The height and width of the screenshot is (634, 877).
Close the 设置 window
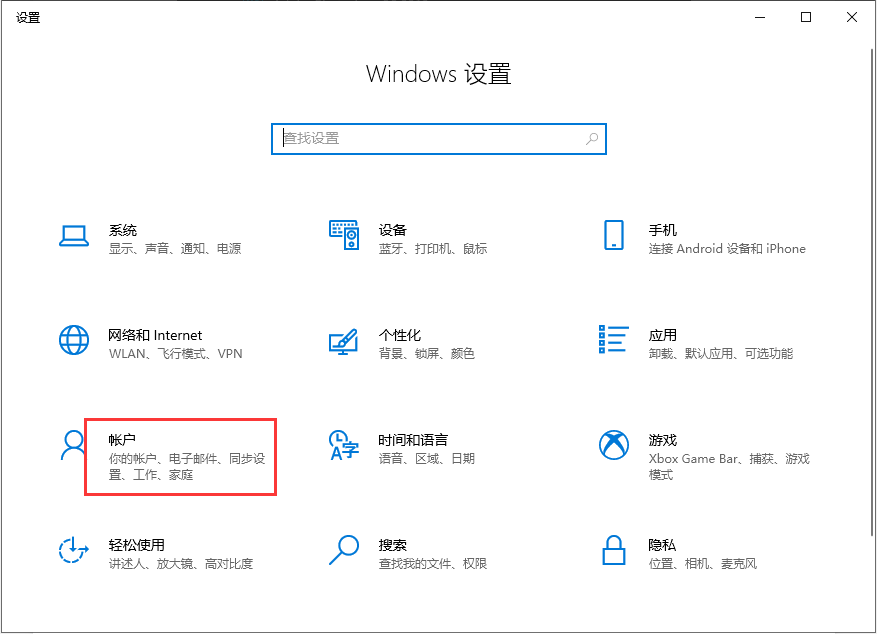pos(852,17)
